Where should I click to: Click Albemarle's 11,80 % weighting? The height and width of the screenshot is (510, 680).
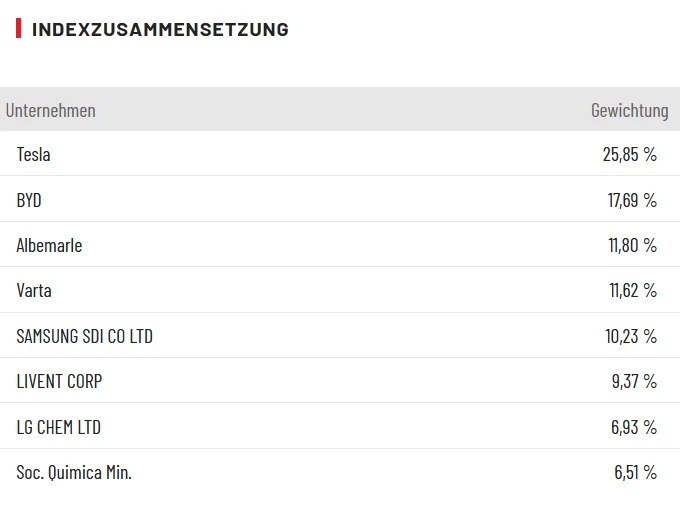[x=632, y=245]
